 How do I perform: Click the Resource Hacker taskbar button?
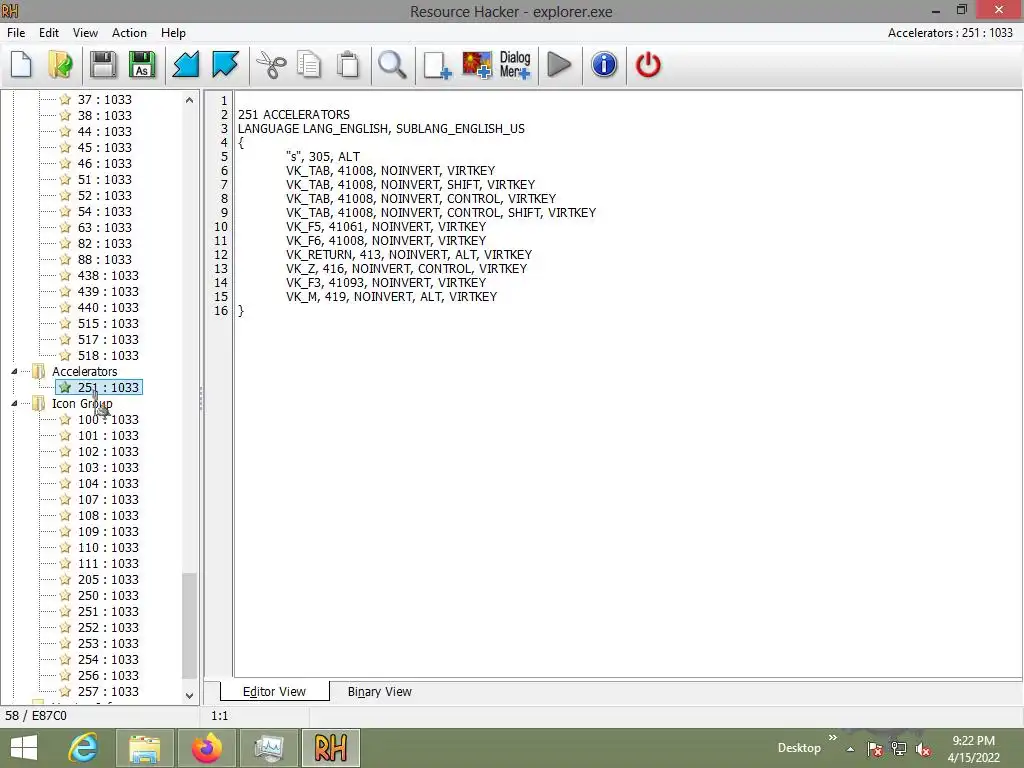pyautogui.click(x=330, y=748)
